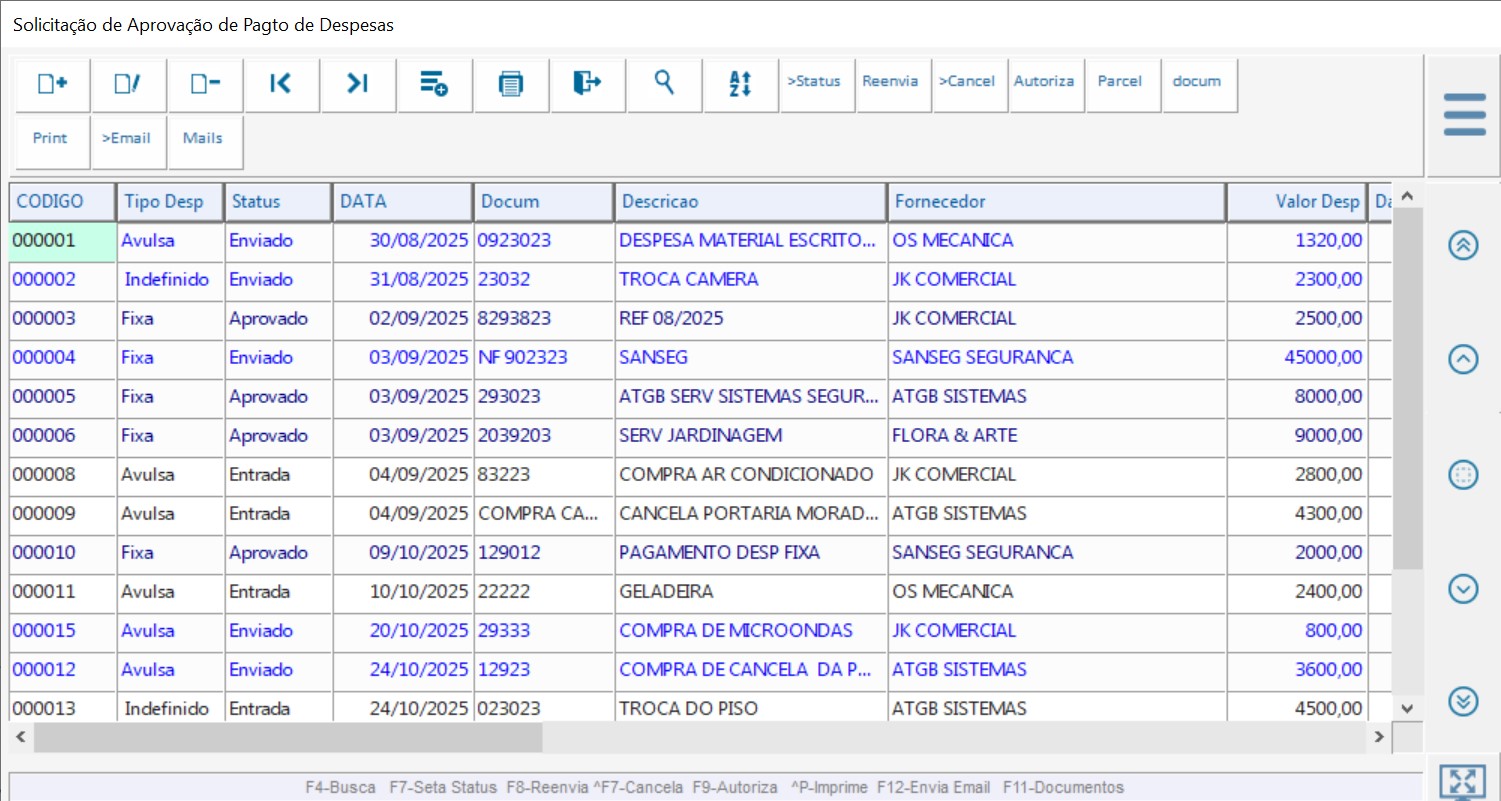Click the exit door icon
Image resolution: width=1501 pixels, height=801 pixels.
pos(587,84)
